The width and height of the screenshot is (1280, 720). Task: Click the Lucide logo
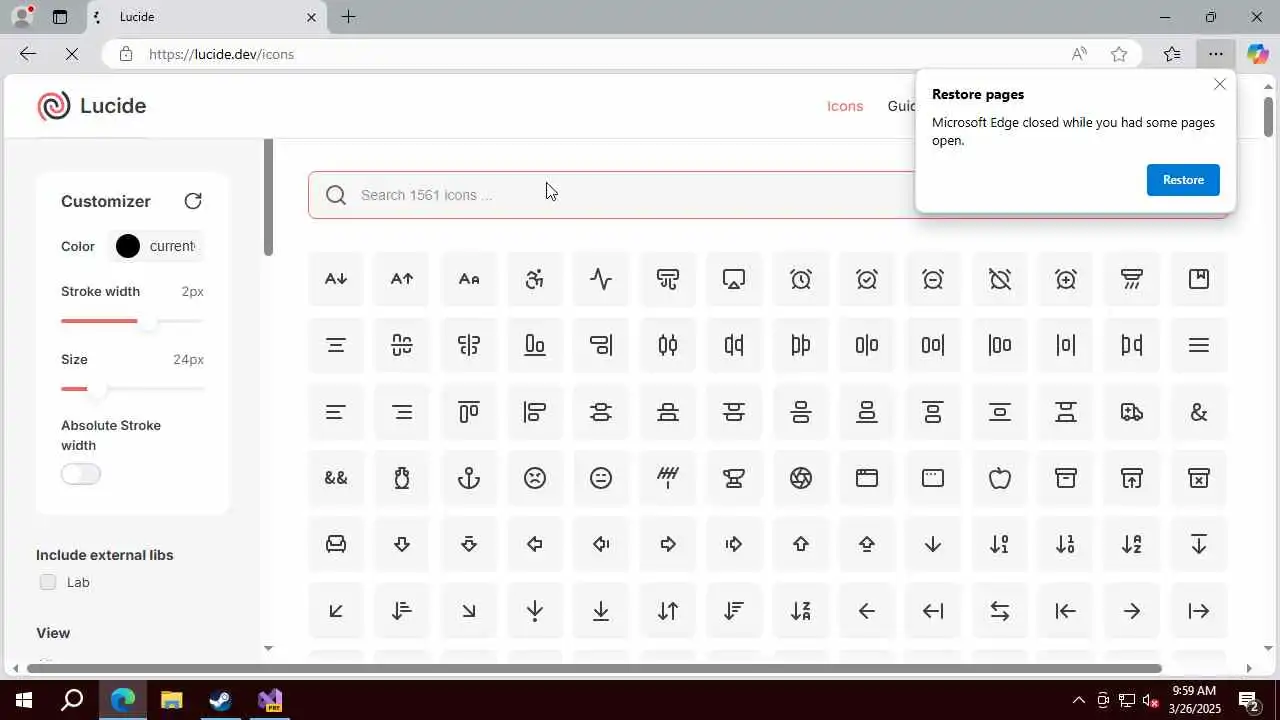click(x=92, y=106)
